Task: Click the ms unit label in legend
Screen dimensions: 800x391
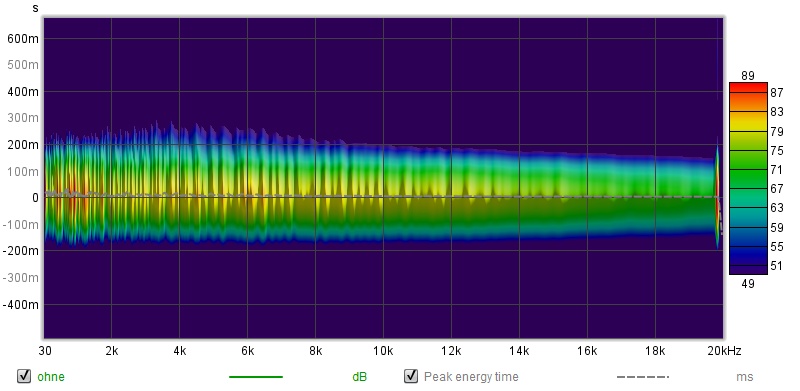Action: click(744, 377)
